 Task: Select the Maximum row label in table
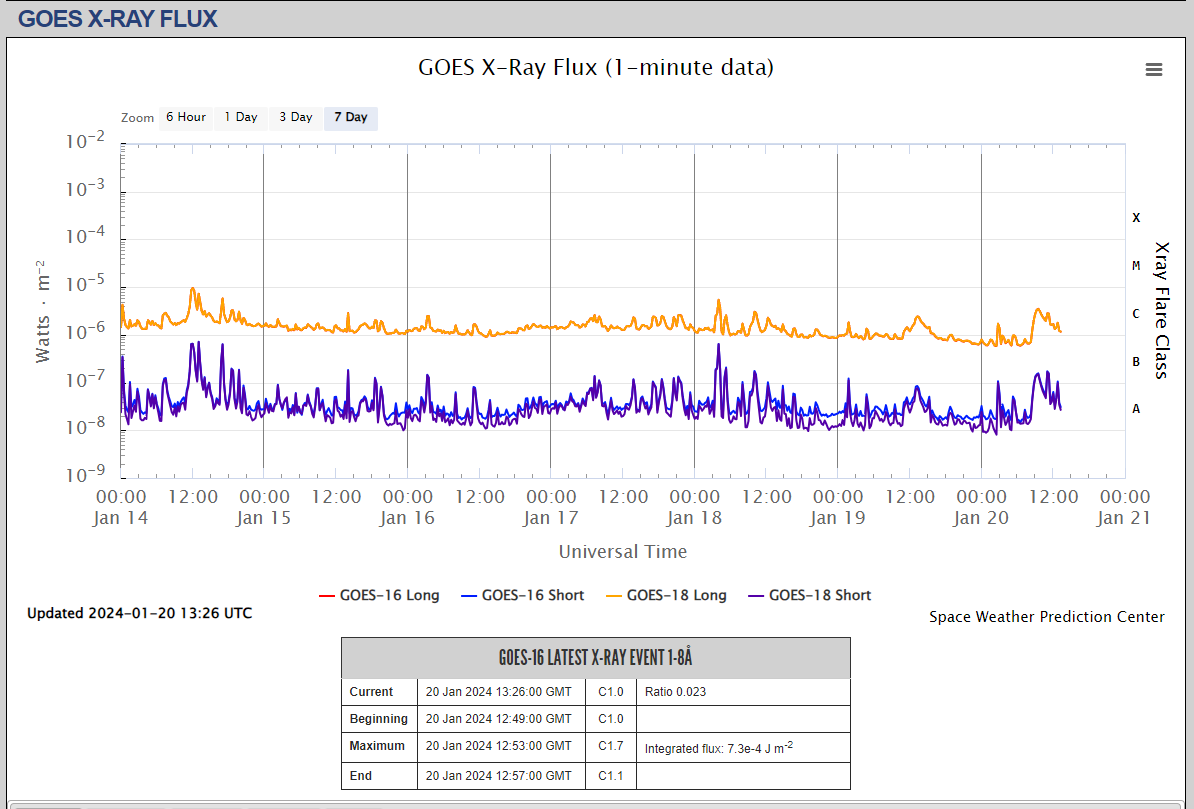(x=377, y=746)
